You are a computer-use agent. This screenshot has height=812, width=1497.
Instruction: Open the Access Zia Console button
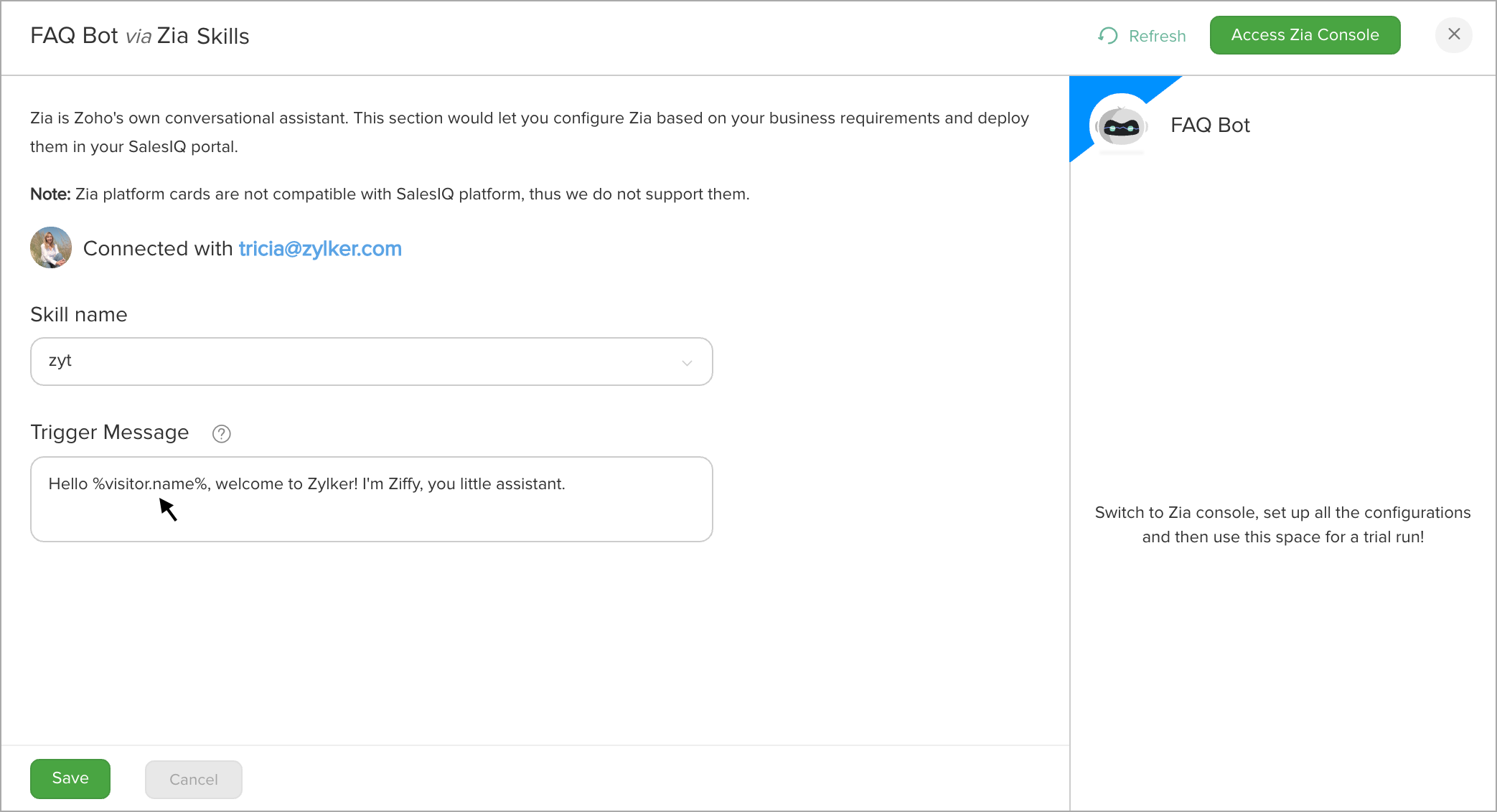[x=1305, y=35]
